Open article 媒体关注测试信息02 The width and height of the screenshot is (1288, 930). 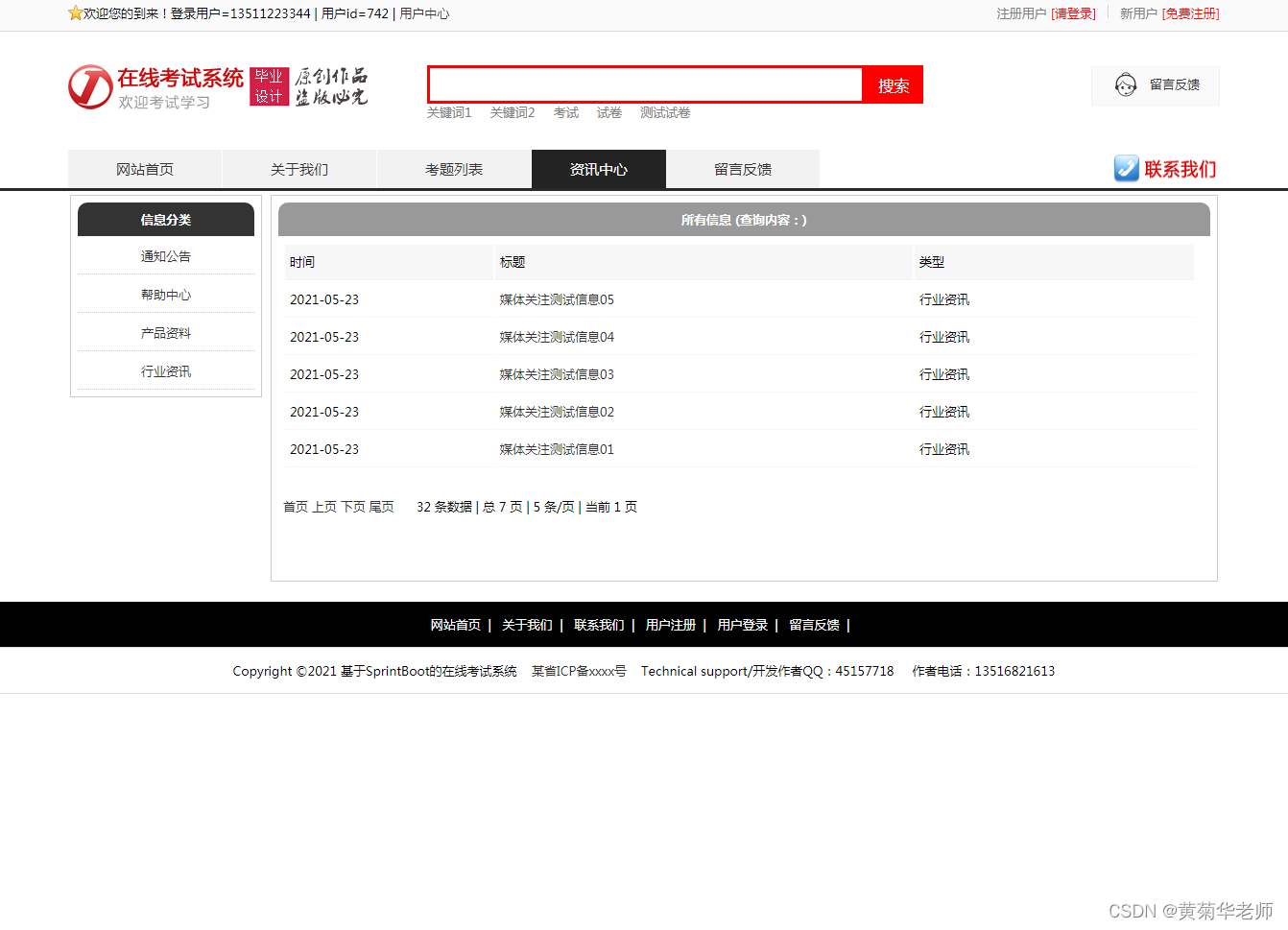coord(557,412)
